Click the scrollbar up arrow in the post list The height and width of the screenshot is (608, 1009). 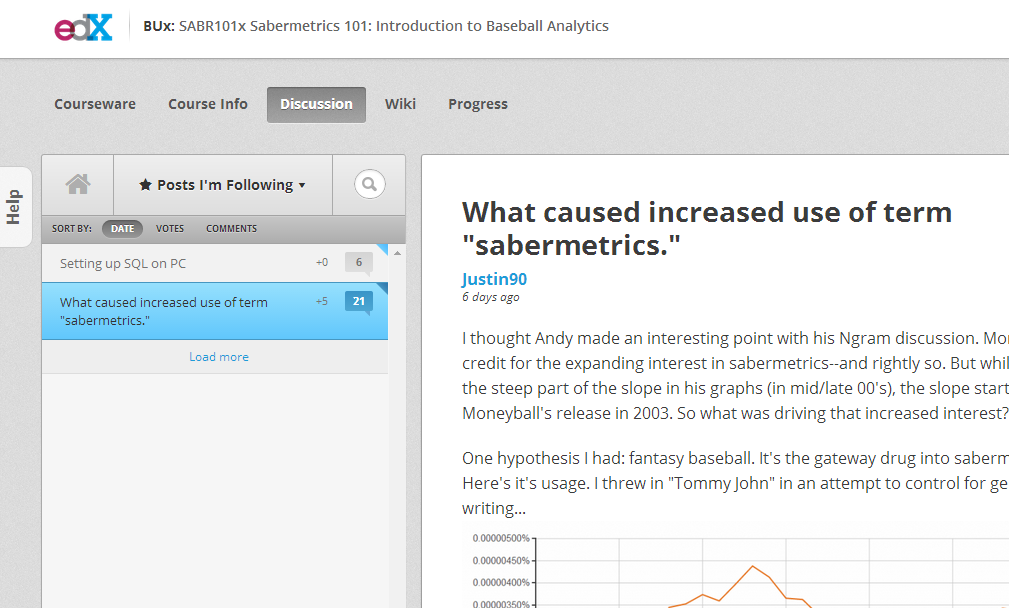[398, 253]
